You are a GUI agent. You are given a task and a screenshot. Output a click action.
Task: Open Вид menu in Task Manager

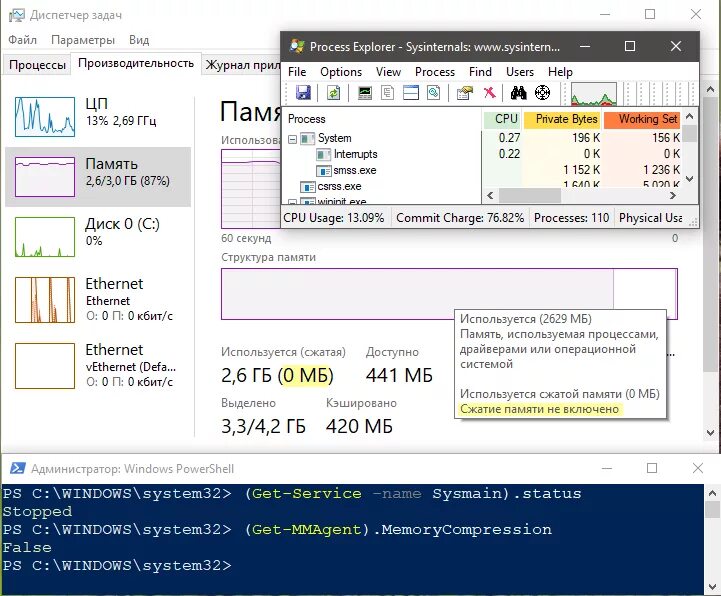[139, 40]
